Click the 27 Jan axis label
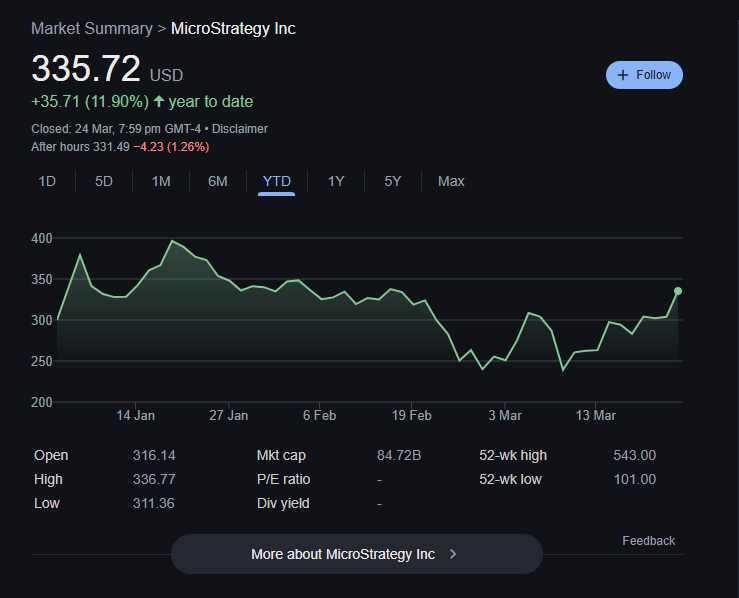 pyautogui.click(x=229, y=415)
